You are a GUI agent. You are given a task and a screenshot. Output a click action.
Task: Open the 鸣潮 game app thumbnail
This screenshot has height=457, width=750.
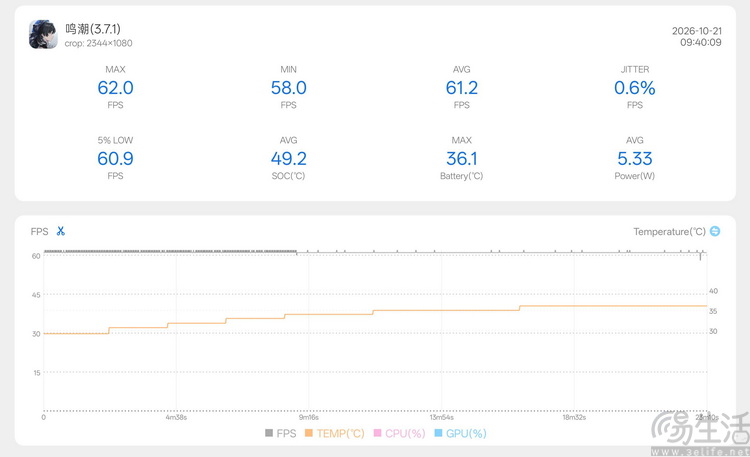pyautogui.click(x=44, y=34)
